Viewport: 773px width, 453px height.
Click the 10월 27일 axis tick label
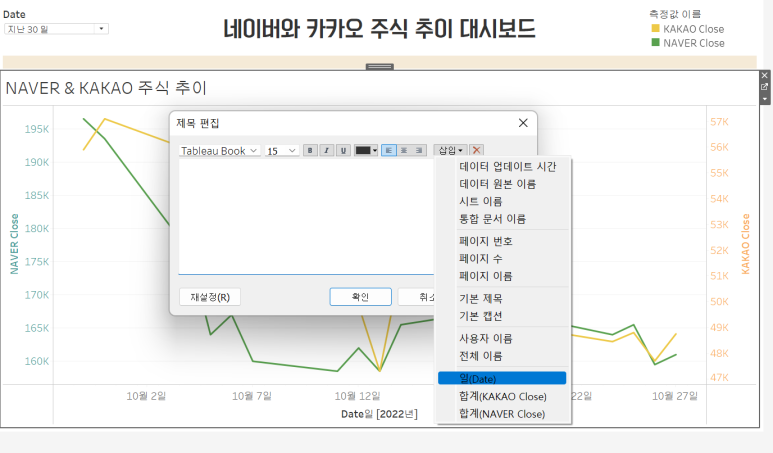(675, 396)
